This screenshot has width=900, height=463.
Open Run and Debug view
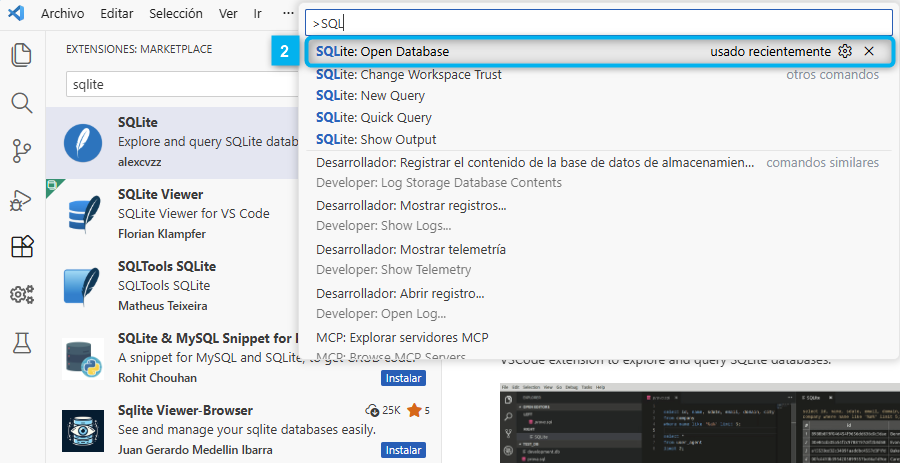point(22,199)
